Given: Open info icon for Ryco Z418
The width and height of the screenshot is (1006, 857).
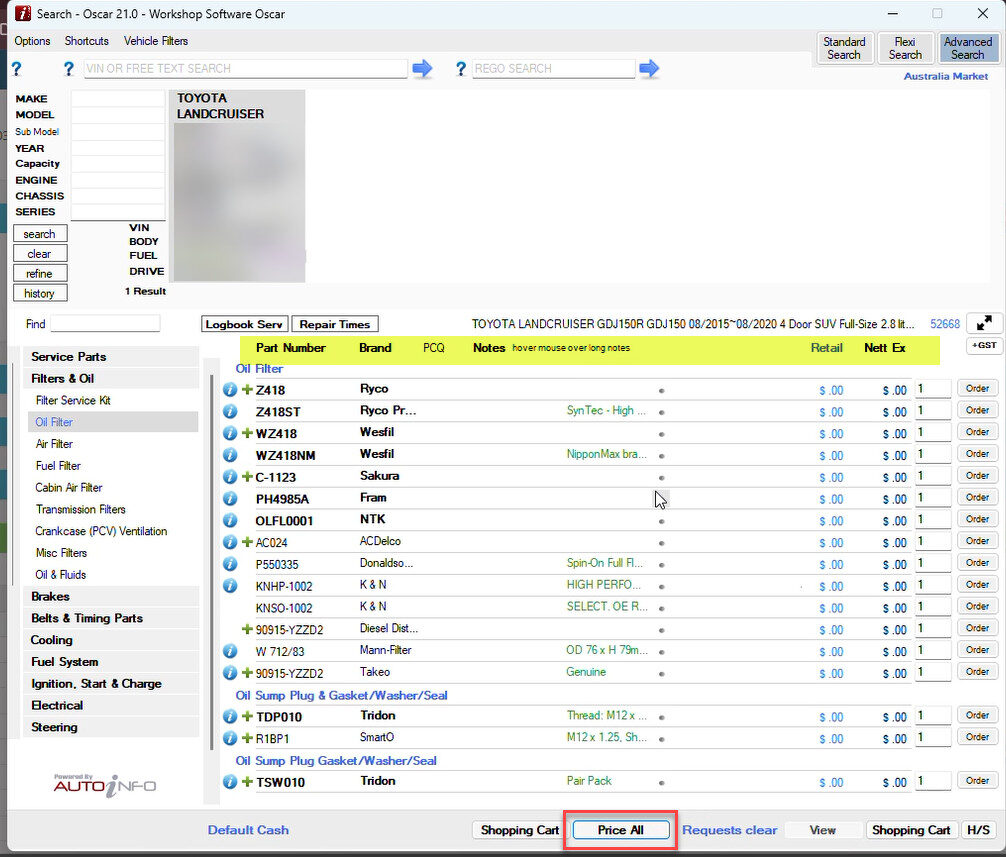Looking at the screenshot, I should coord(230,389).
